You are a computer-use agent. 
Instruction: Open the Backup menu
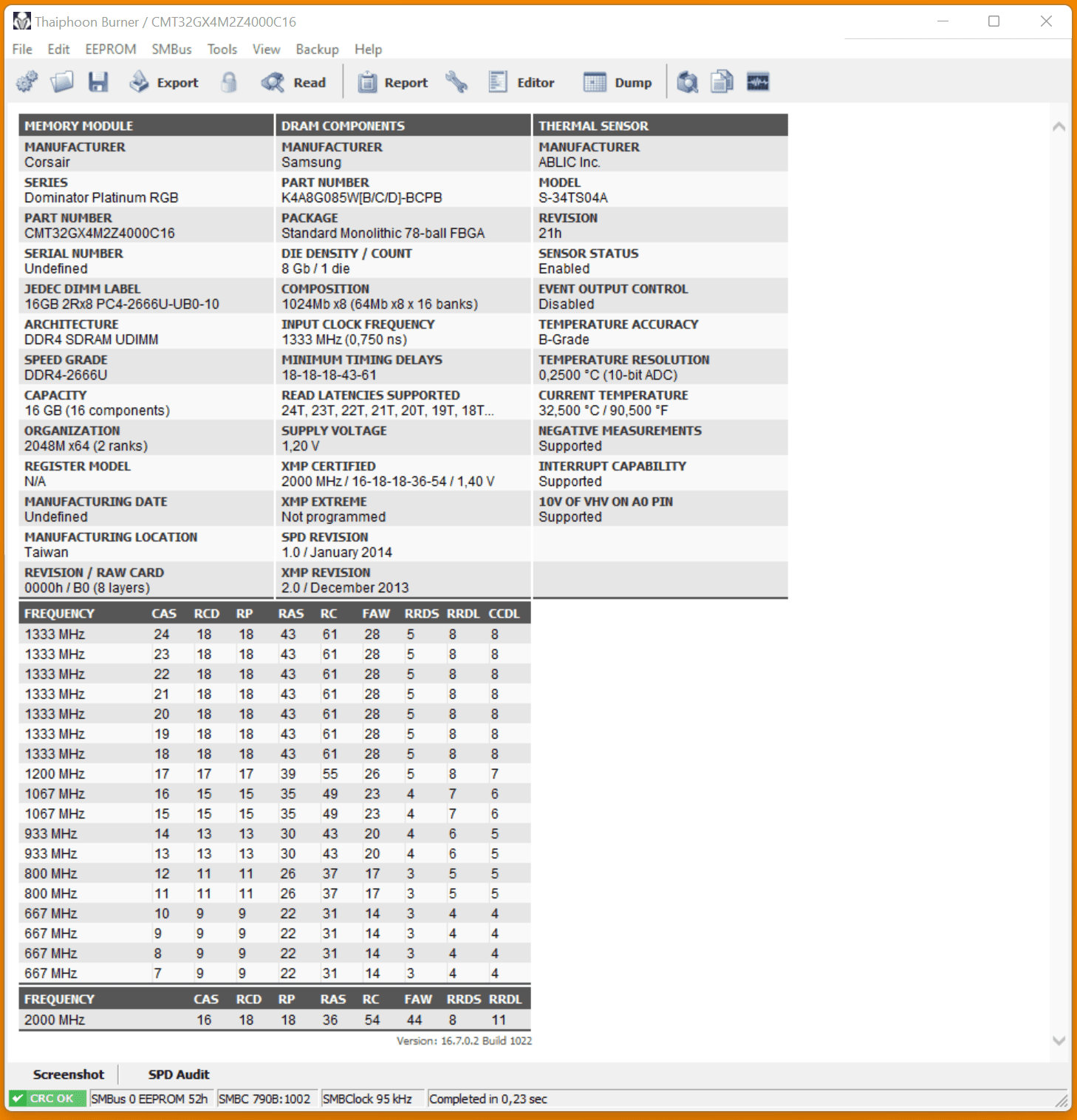(x=317, y=49)
